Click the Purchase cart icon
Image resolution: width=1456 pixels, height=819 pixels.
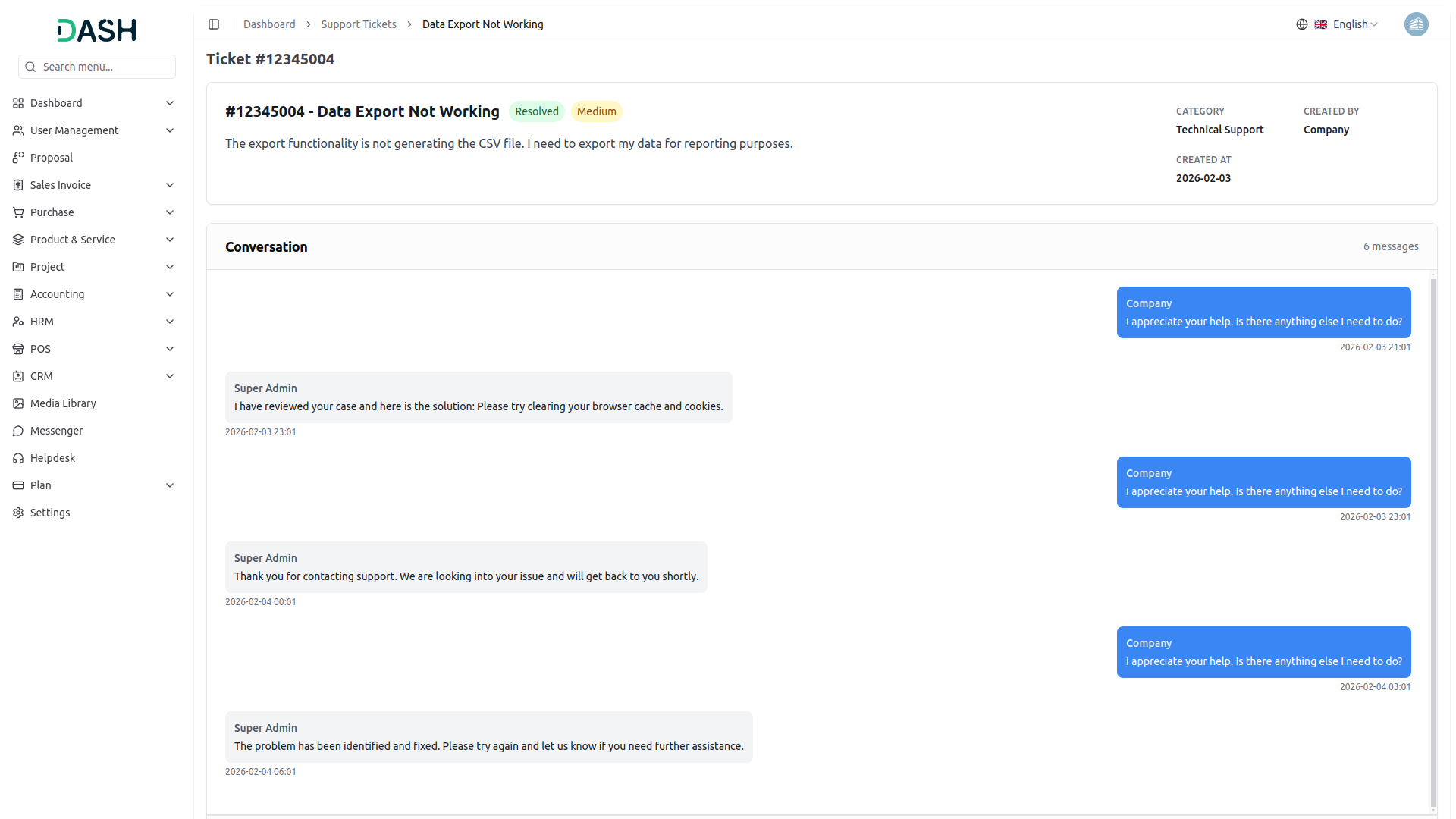point(18,212)
